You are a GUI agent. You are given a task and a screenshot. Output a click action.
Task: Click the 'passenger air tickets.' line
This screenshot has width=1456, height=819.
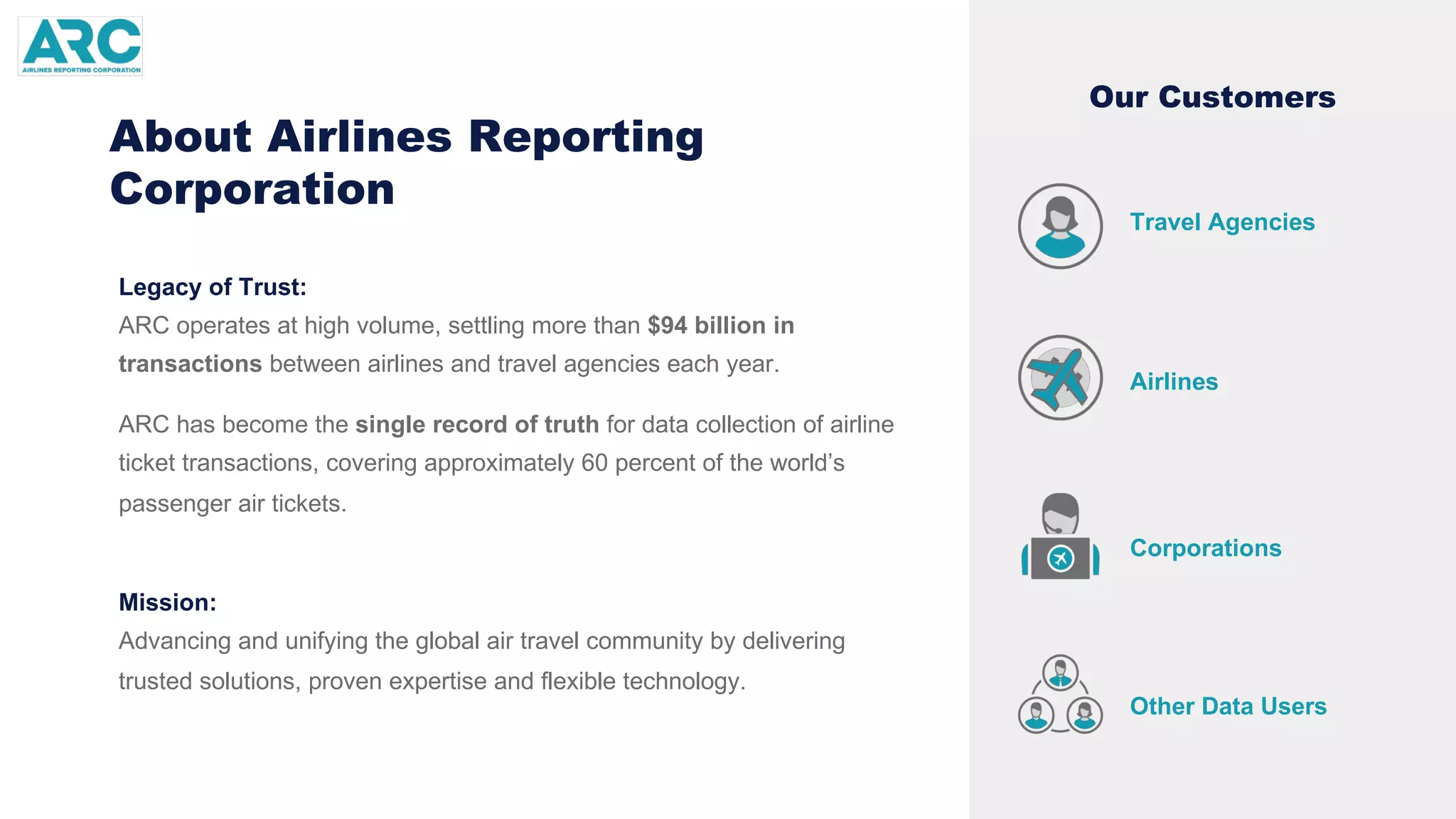pos(232,503)
